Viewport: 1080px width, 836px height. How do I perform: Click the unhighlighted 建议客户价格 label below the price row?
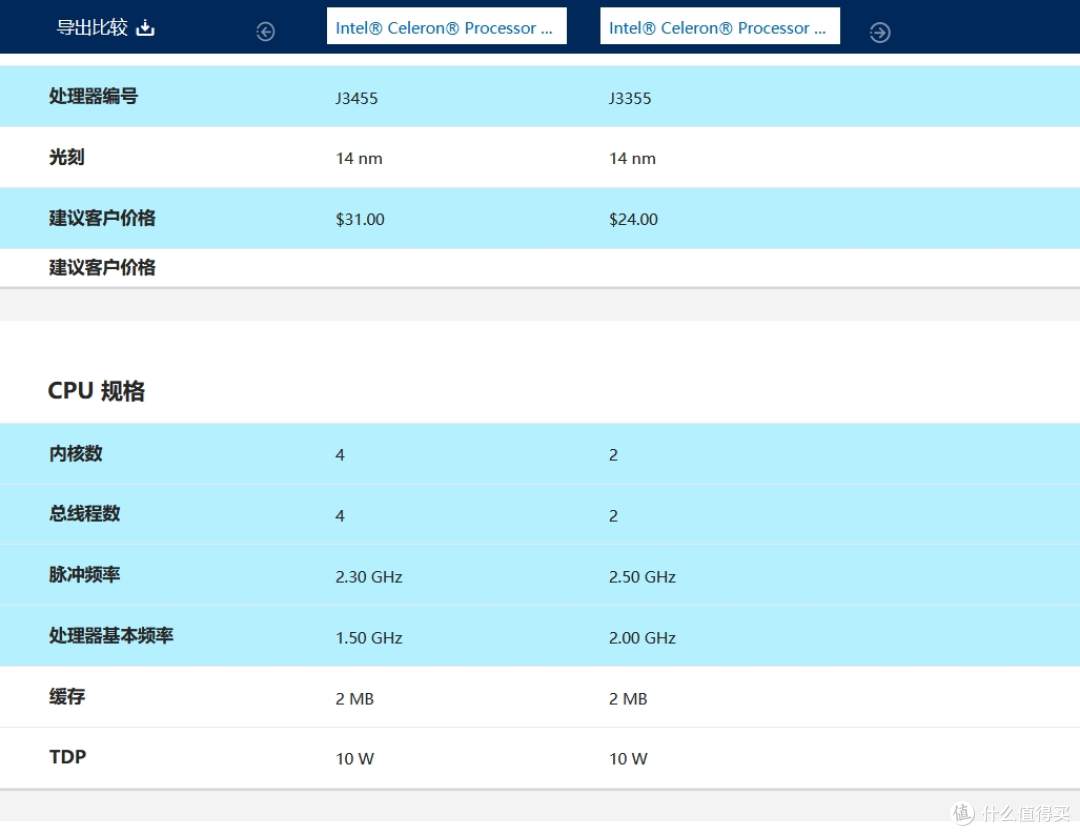(x=102, y=267)
